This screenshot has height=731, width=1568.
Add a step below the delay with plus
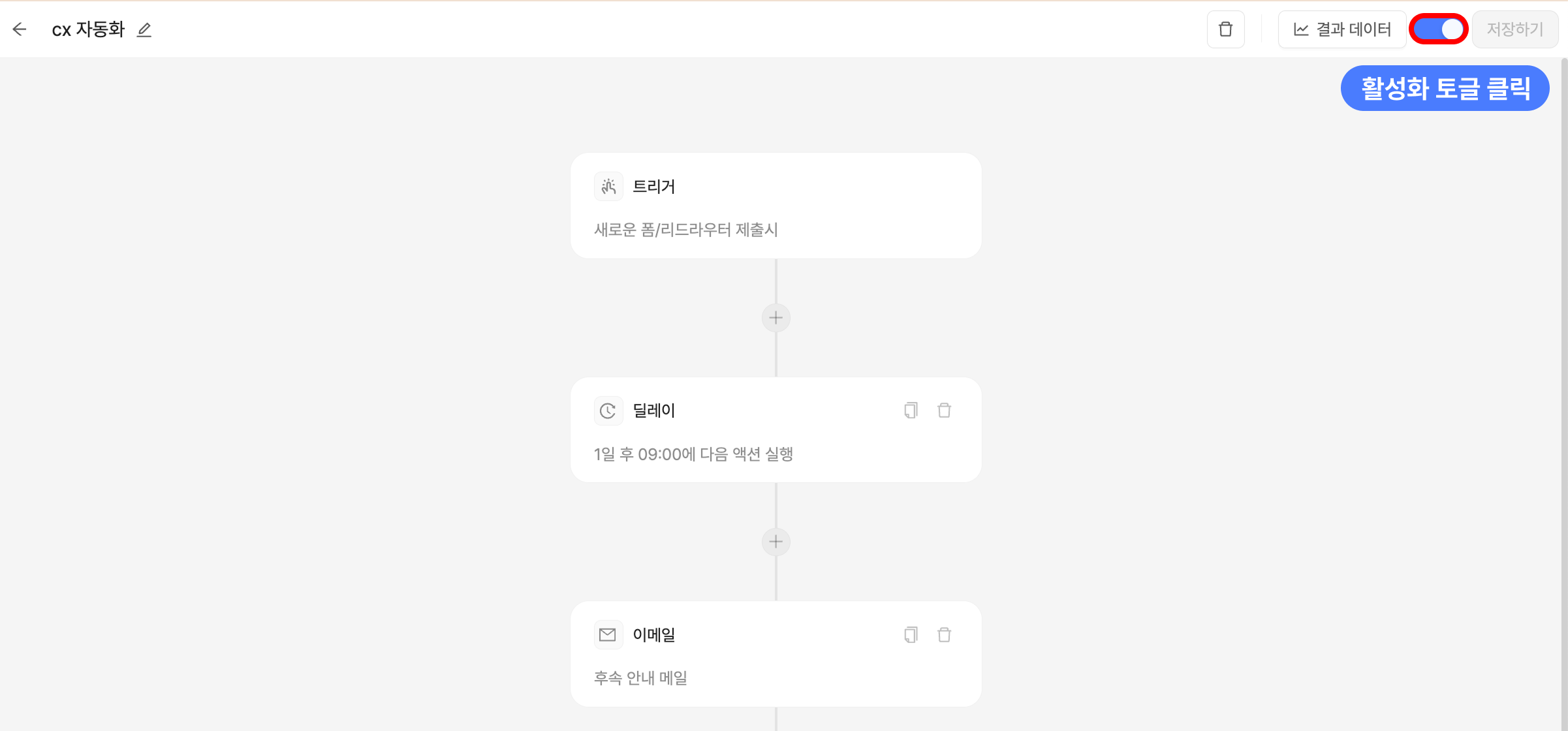776,542
